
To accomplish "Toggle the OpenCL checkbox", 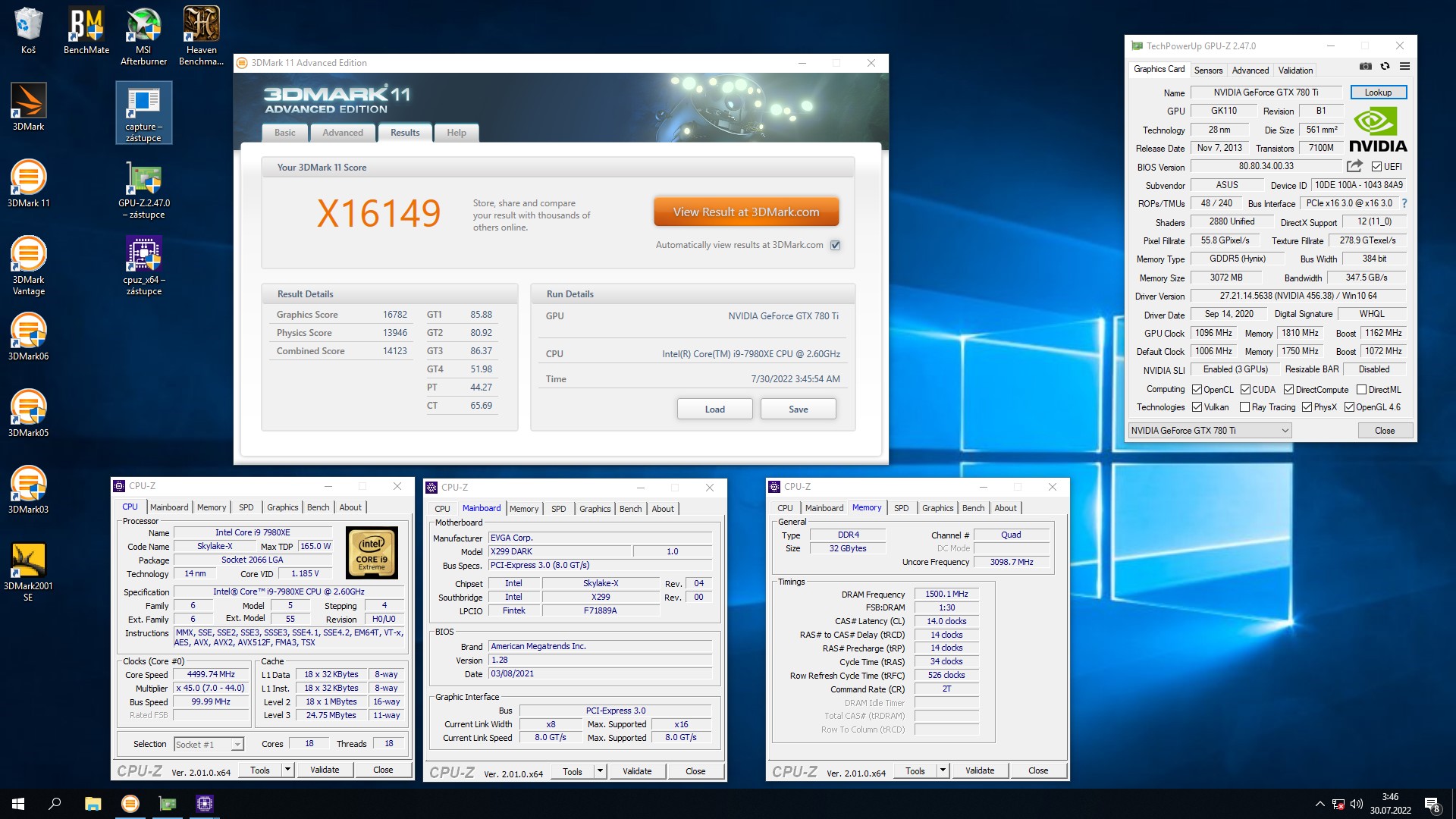I will tap(1197, 390).
